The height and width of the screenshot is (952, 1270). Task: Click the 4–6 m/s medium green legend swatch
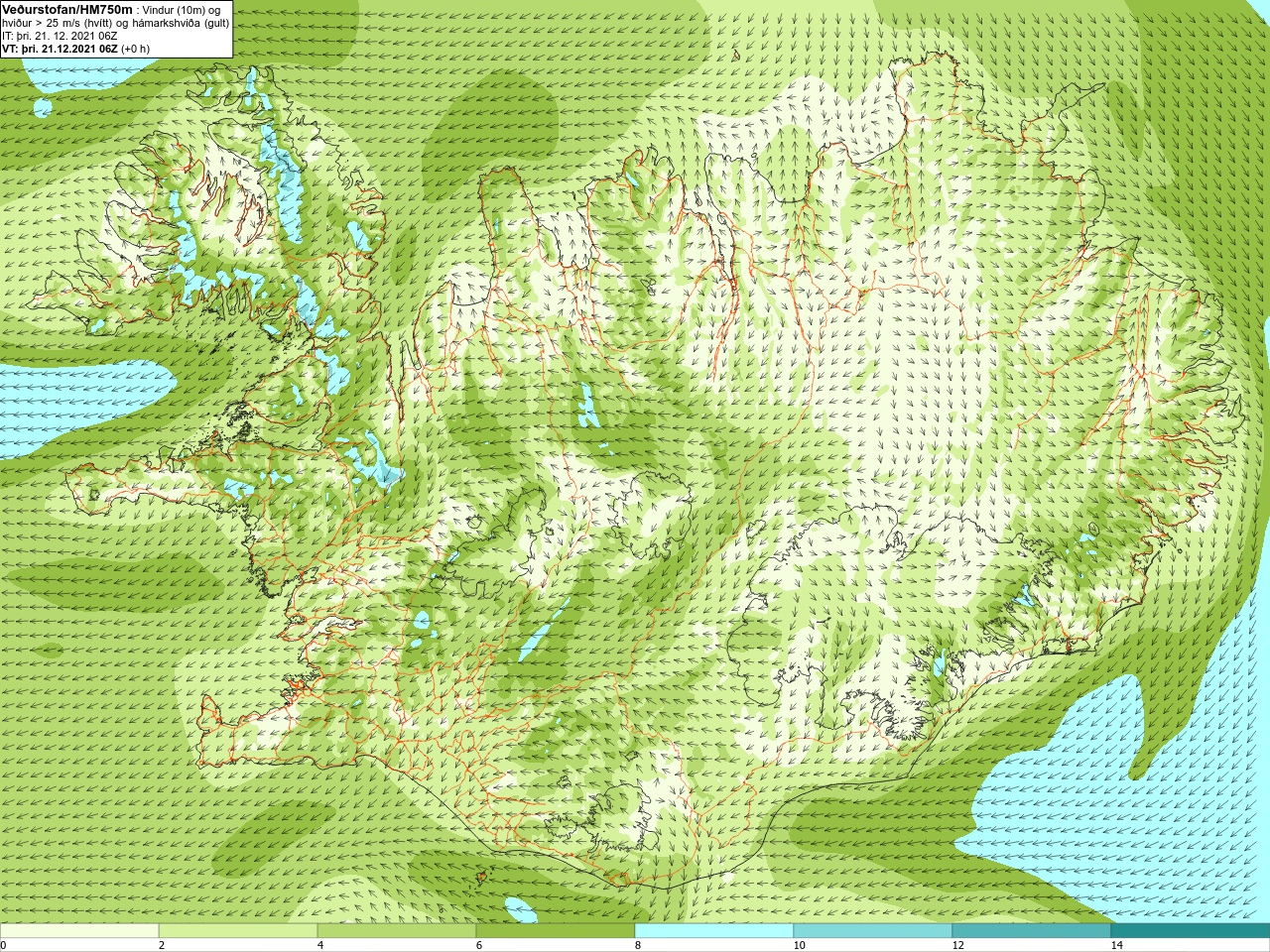397,931
